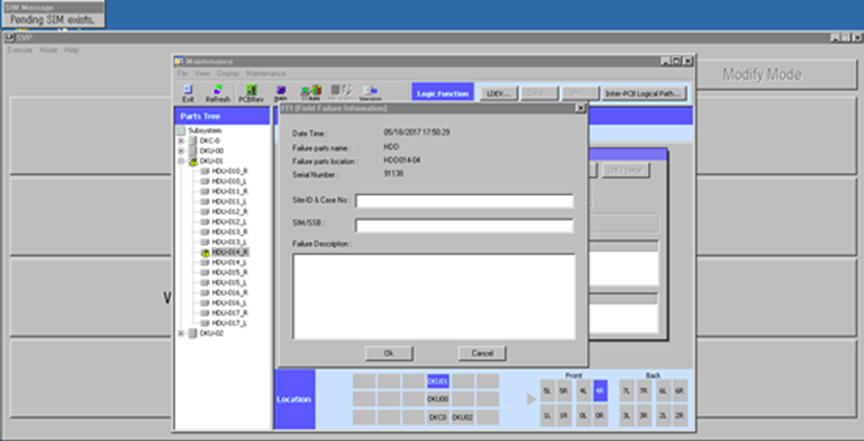This screenshot has width=864, height=441.
Task: Focus the SIM/SSB input field
Action: pos(464,225)
